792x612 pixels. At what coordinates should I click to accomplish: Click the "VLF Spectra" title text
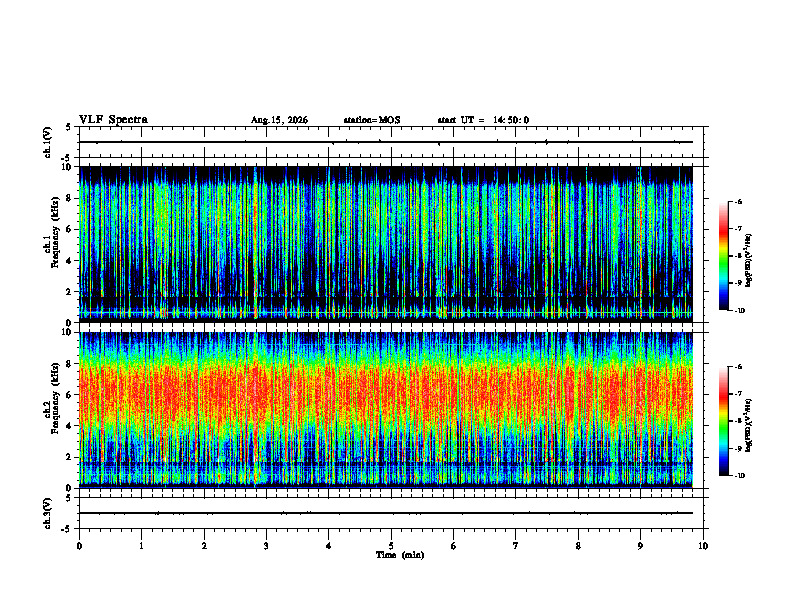[x=113, y=120]
